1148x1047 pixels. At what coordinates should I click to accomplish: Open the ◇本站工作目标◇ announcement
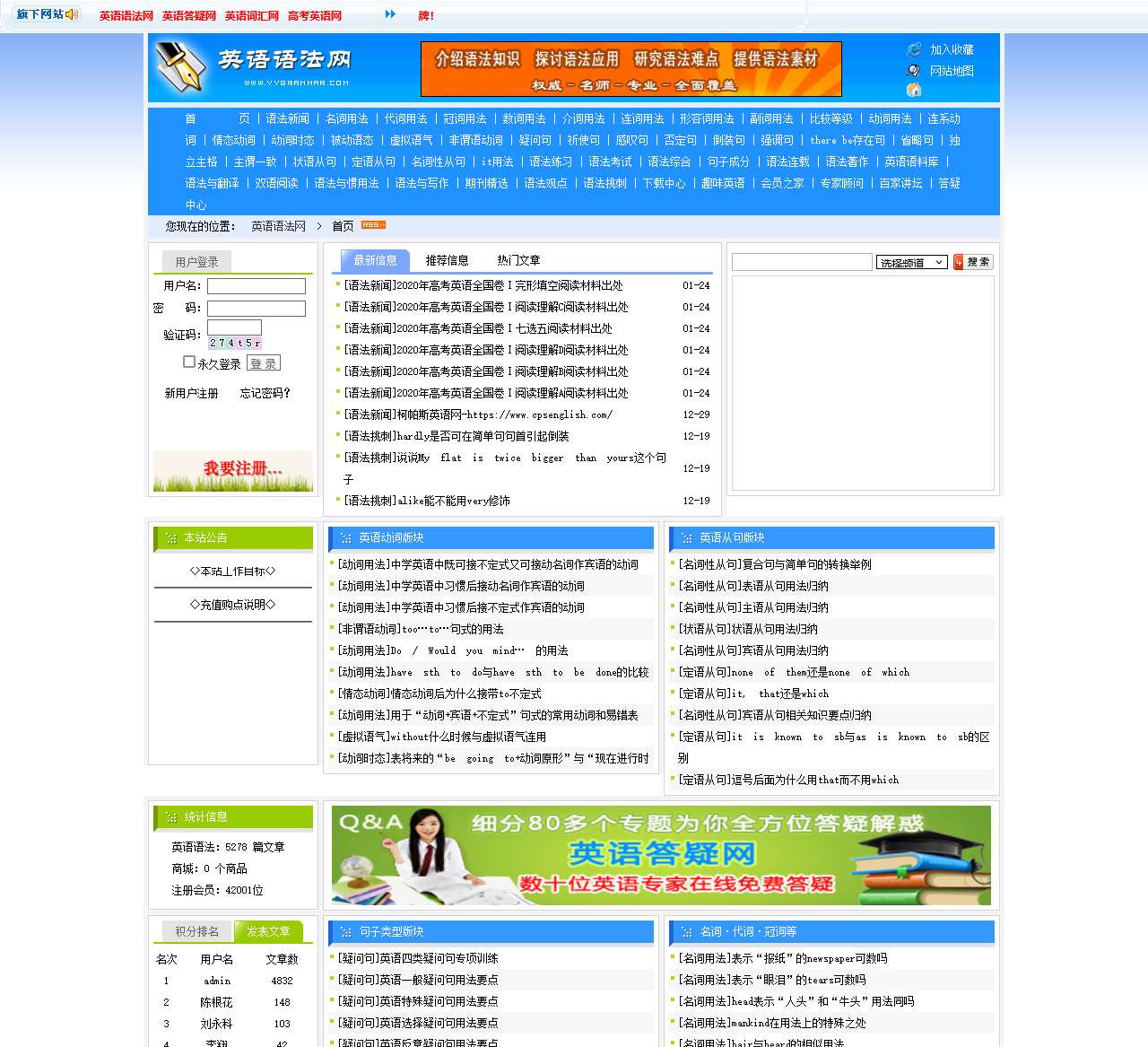point(233,571)
